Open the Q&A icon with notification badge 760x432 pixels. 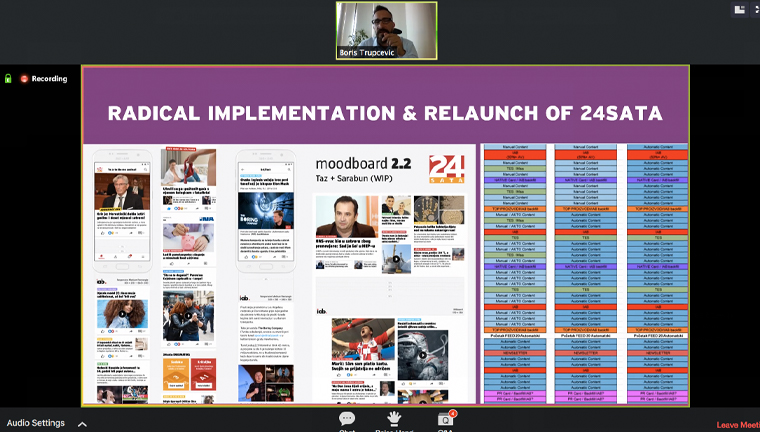coord(445,419)
